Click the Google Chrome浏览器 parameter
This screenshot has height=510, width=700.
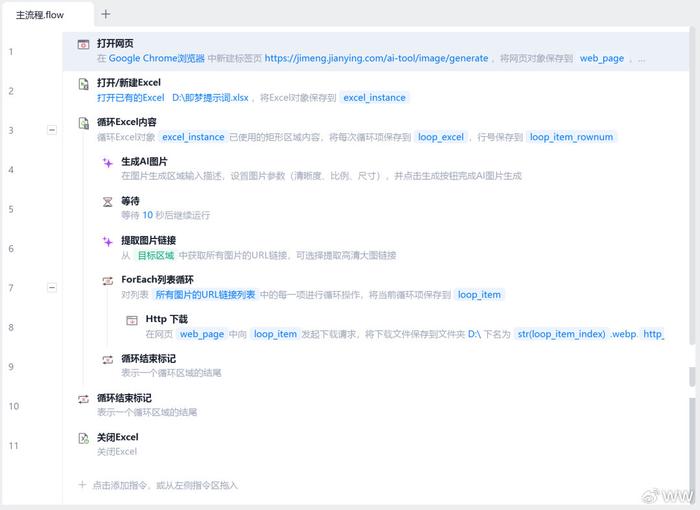click(x=156, y=58)
